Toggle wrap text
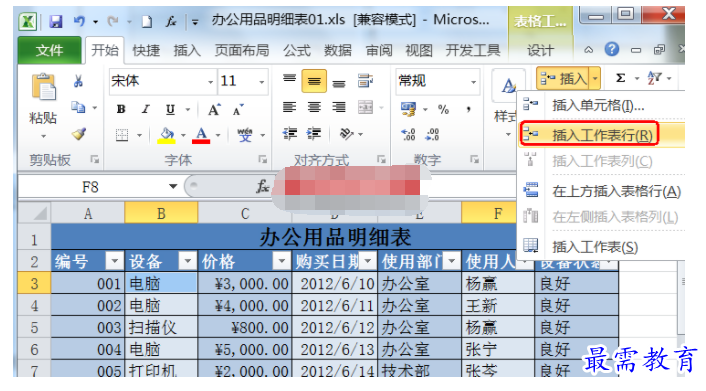The height and width of the screenshot is (391, 706). pos(365,81)
